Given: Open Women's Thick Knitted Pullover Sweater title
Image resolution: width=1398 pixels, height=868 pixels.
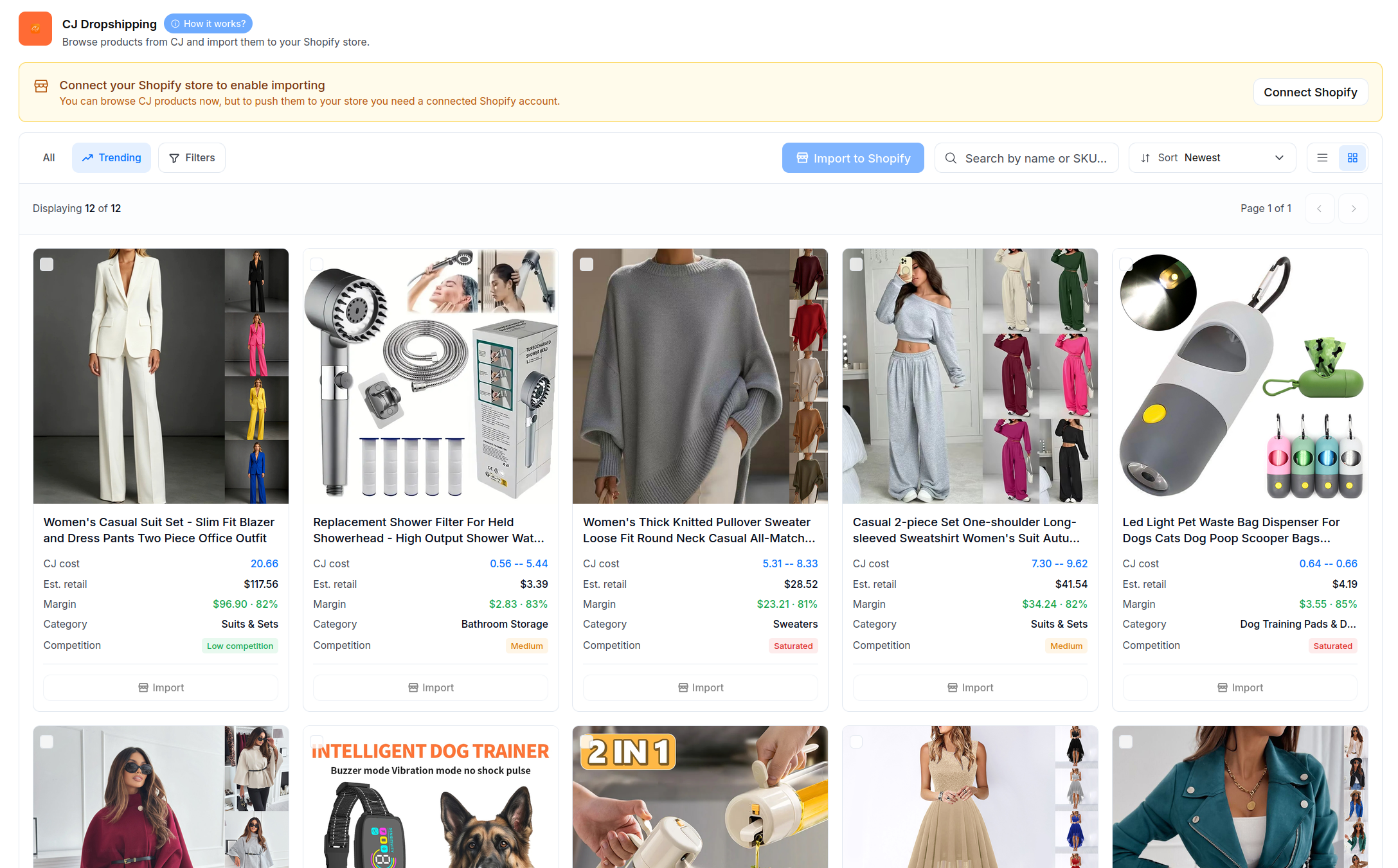Looking at the screenshot, I should point(699,531).
